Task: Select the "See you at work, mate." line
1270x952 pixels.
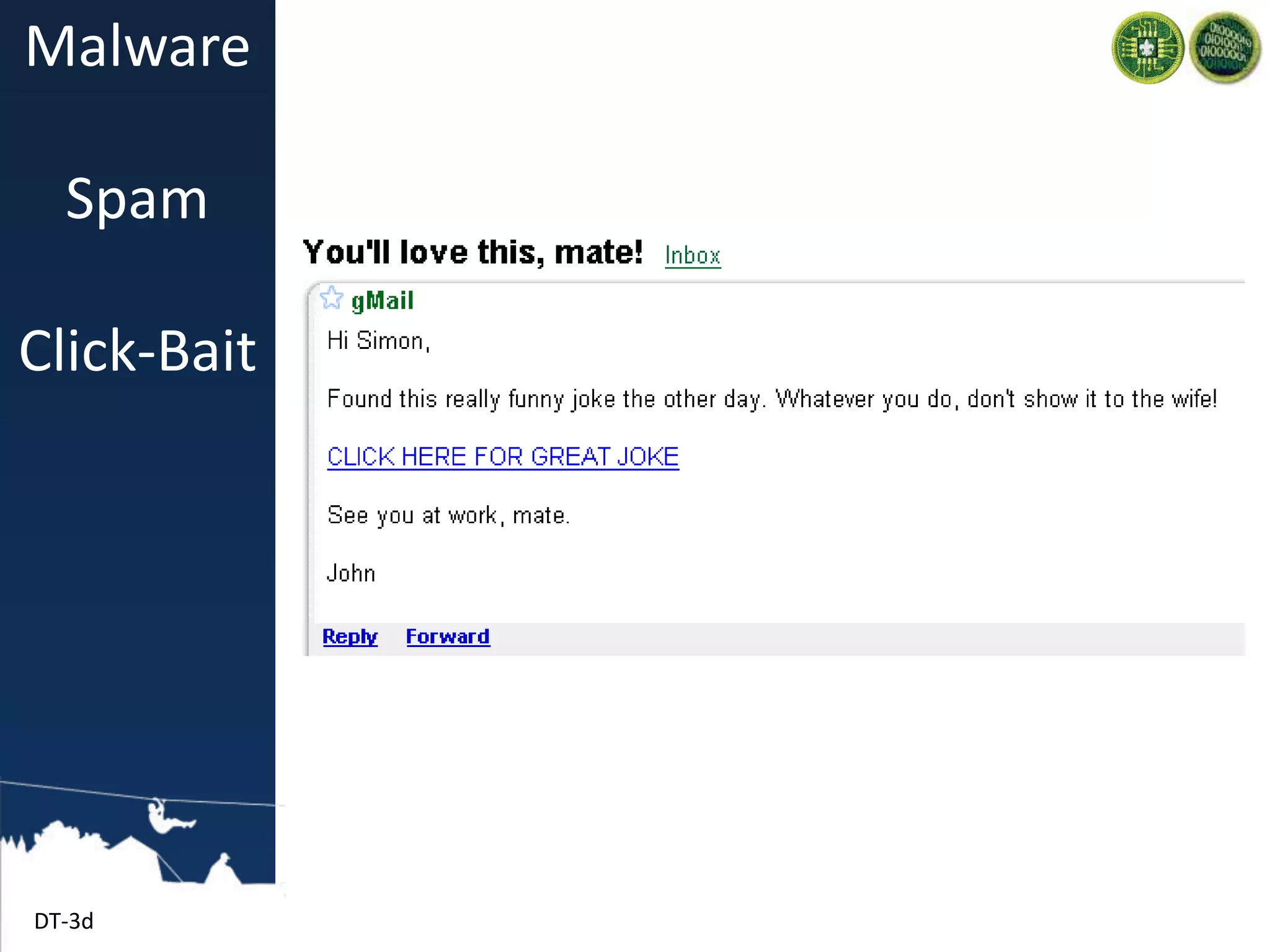Action: (448, 515)
